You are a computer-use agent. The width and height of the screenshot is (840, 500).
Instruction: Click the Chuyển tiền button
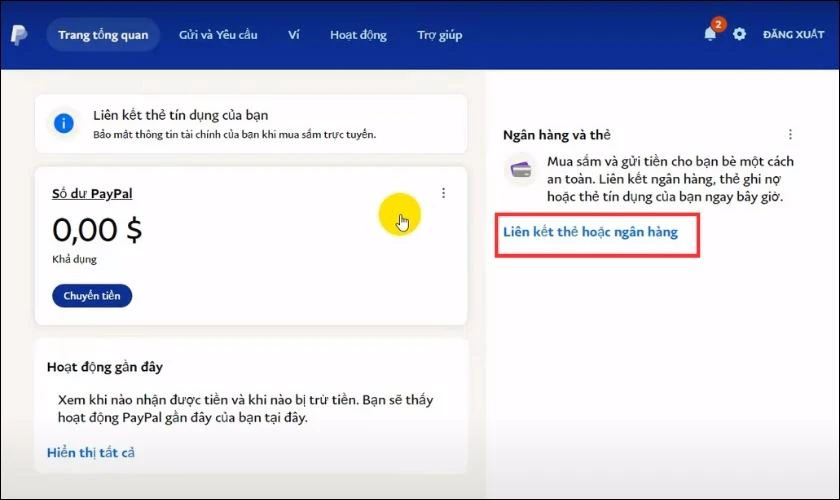(x=92, y=296)
